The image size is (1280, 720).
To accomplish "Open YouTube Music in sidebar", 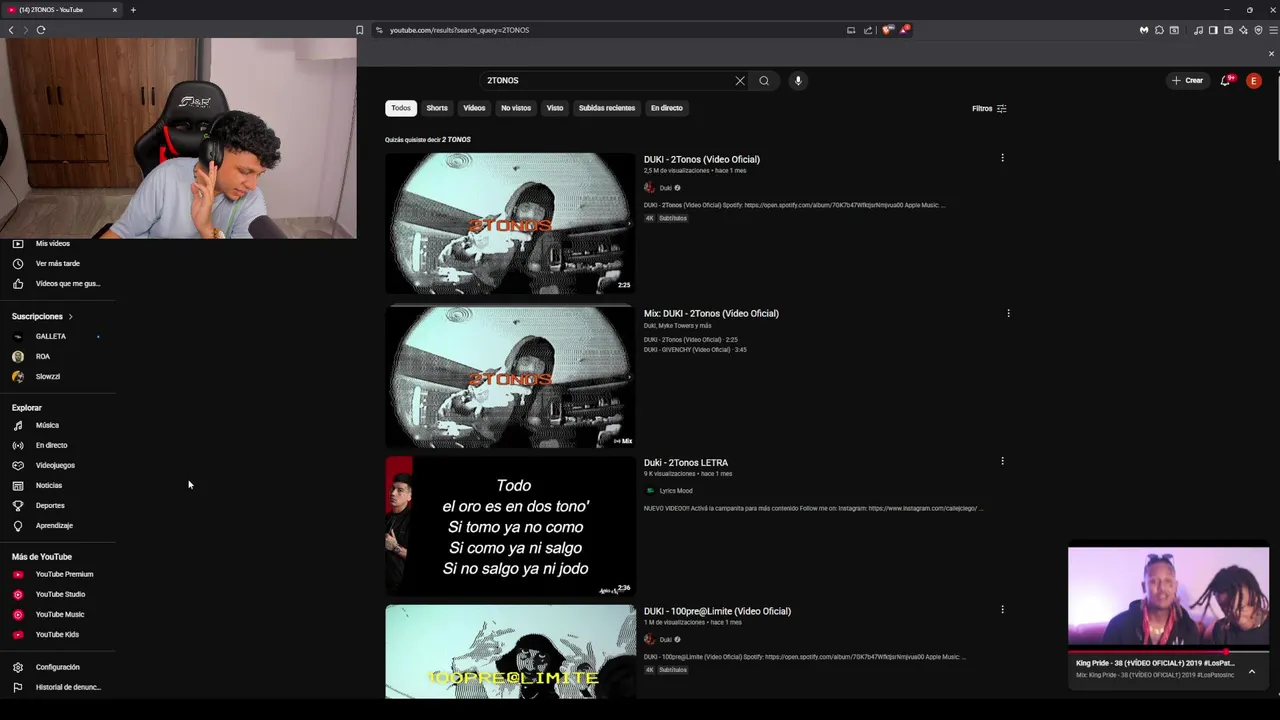I will 60,615.
